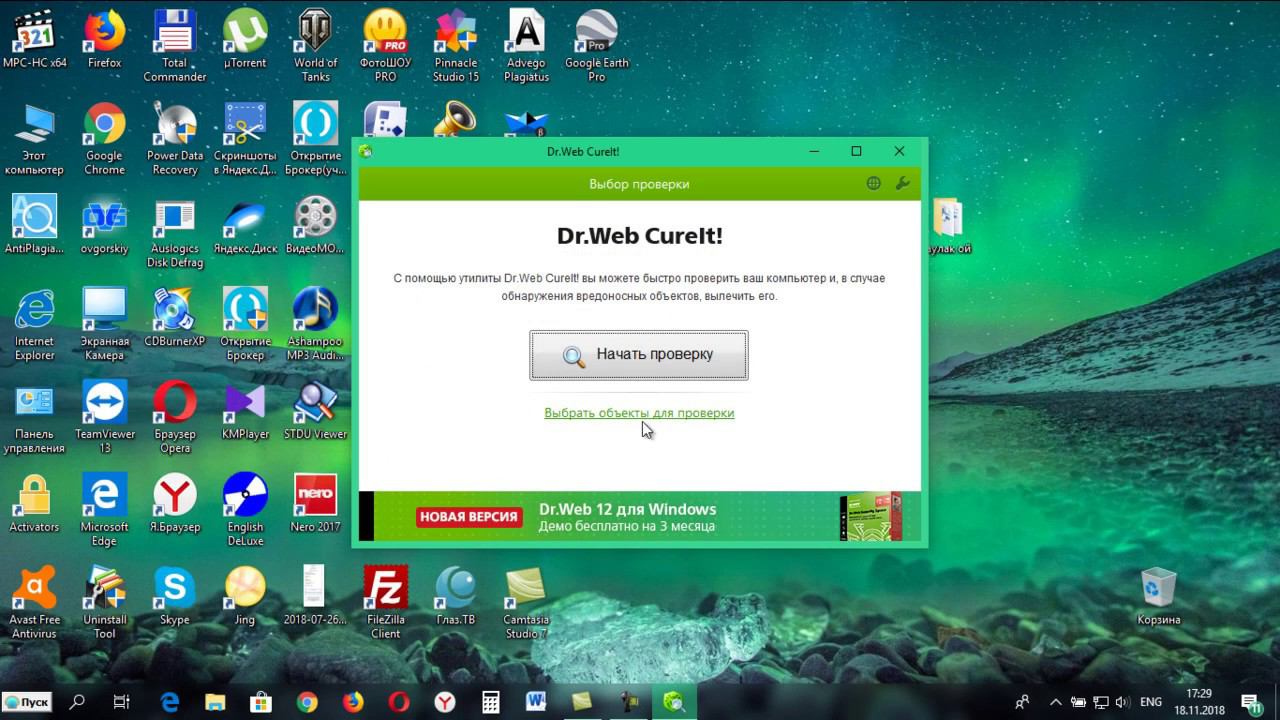
Task: Select Панель управления desktop icon
Action: 35,419
